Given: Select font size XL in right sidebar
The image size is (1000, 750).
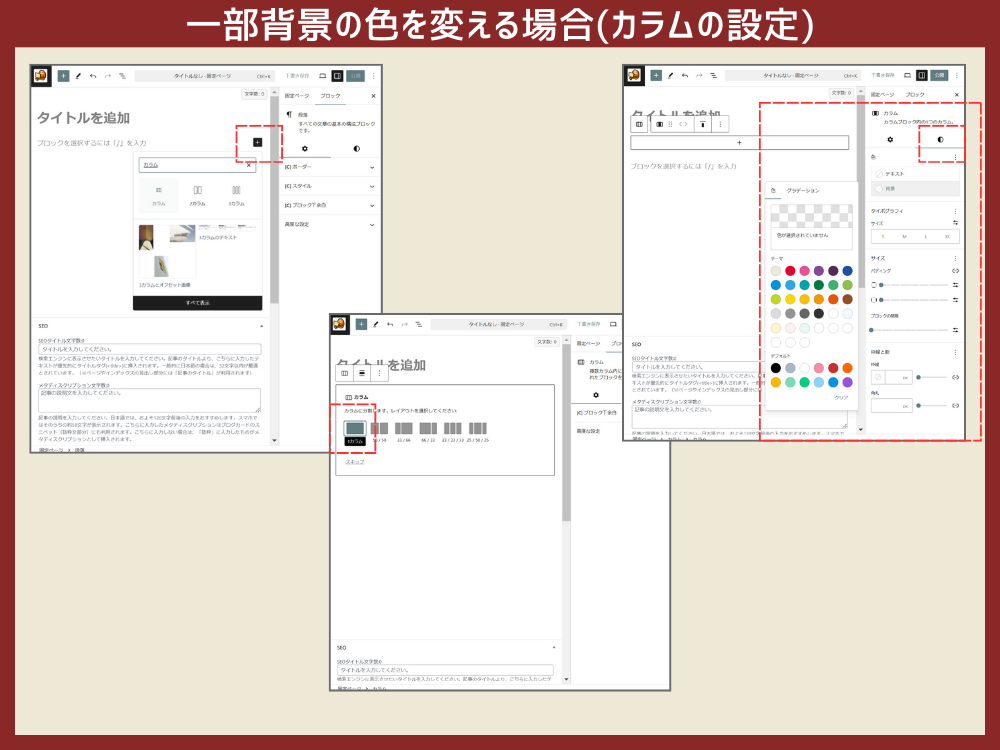Looking at the screenshot, I should pyautogui.click(x=947, y=237).
